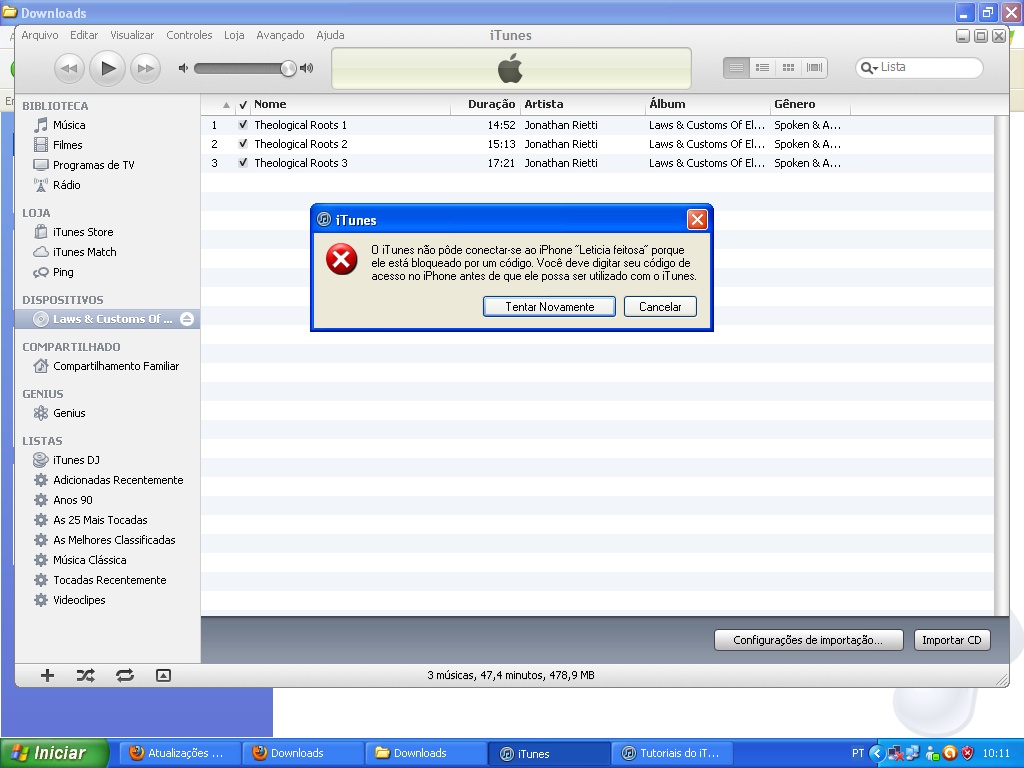Open the Avançado menu

click(x=280, y=35)
